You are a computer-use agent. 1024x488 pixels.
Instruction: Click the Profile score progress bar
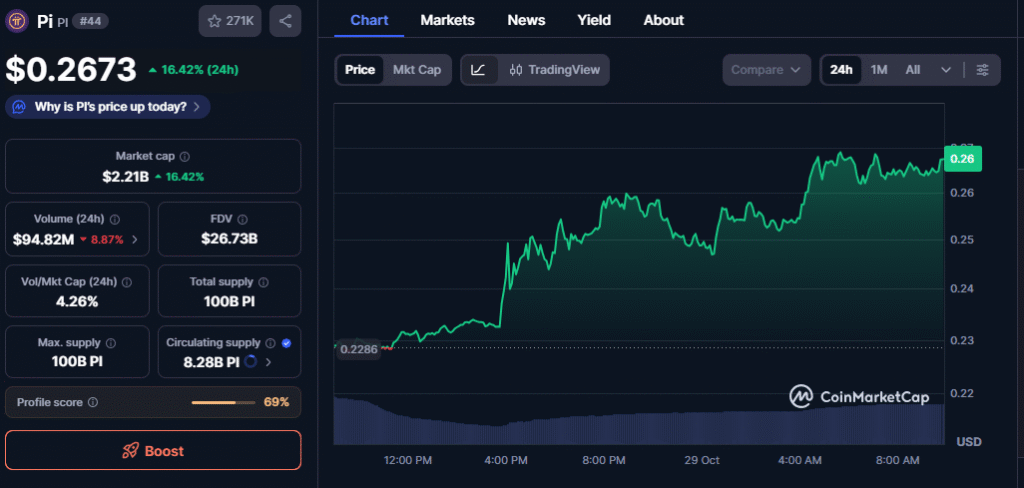click(x=223, y=402)
